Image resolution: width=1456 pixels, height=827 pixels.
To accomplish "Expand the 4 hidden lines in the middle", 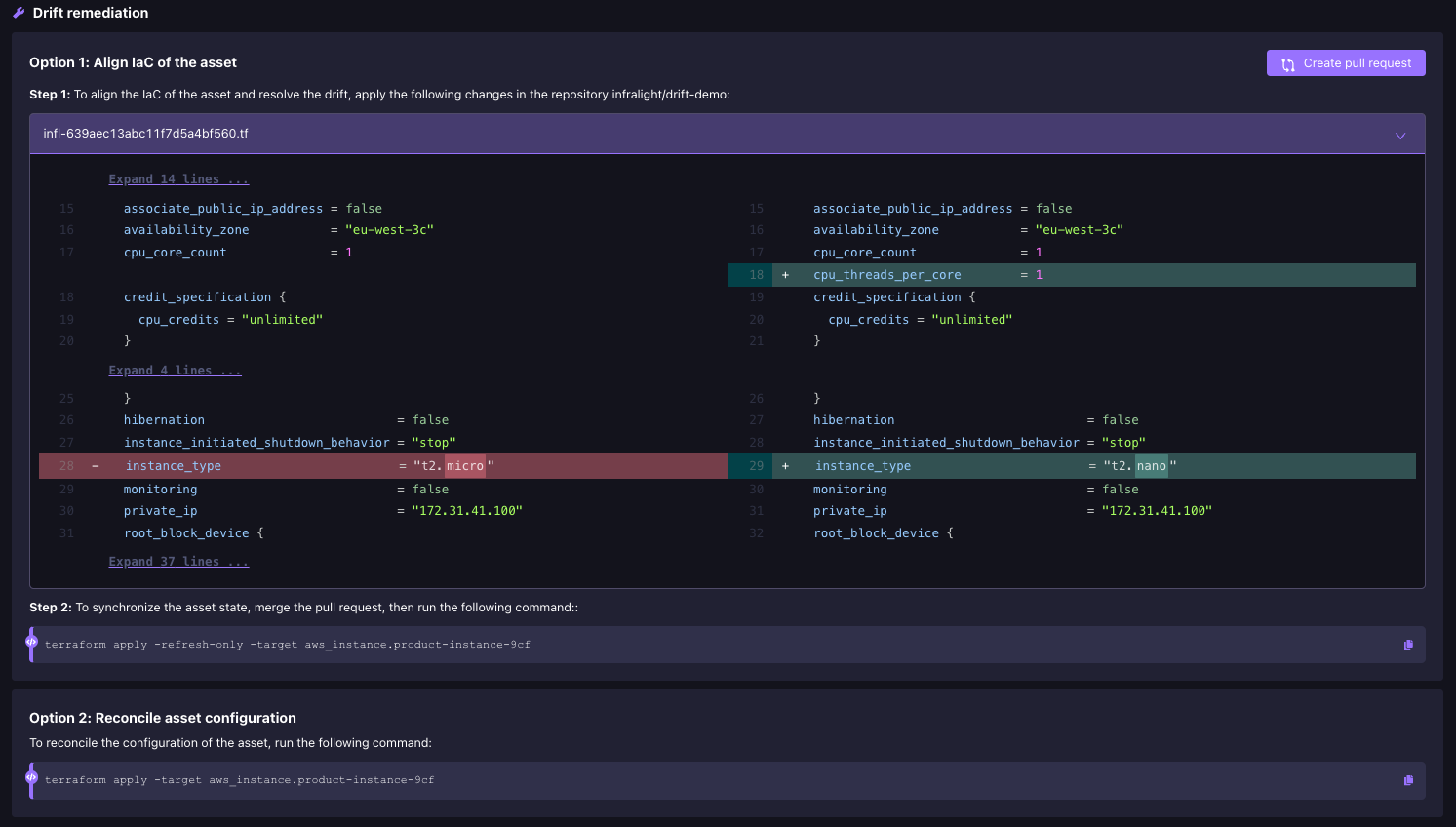I will 175,370.
